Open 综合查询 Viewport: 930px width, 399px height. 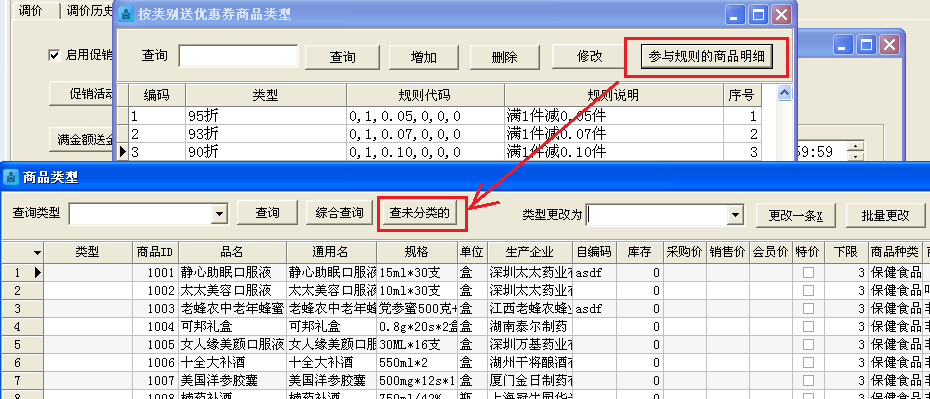click(339, 213)
